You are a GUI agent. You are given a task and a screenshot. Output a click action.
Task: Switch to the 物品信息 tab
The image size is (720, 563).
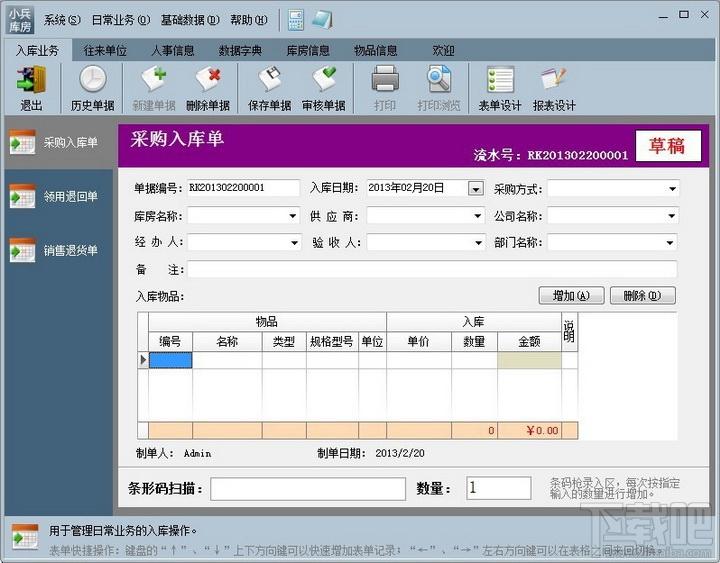coord(376,51)
